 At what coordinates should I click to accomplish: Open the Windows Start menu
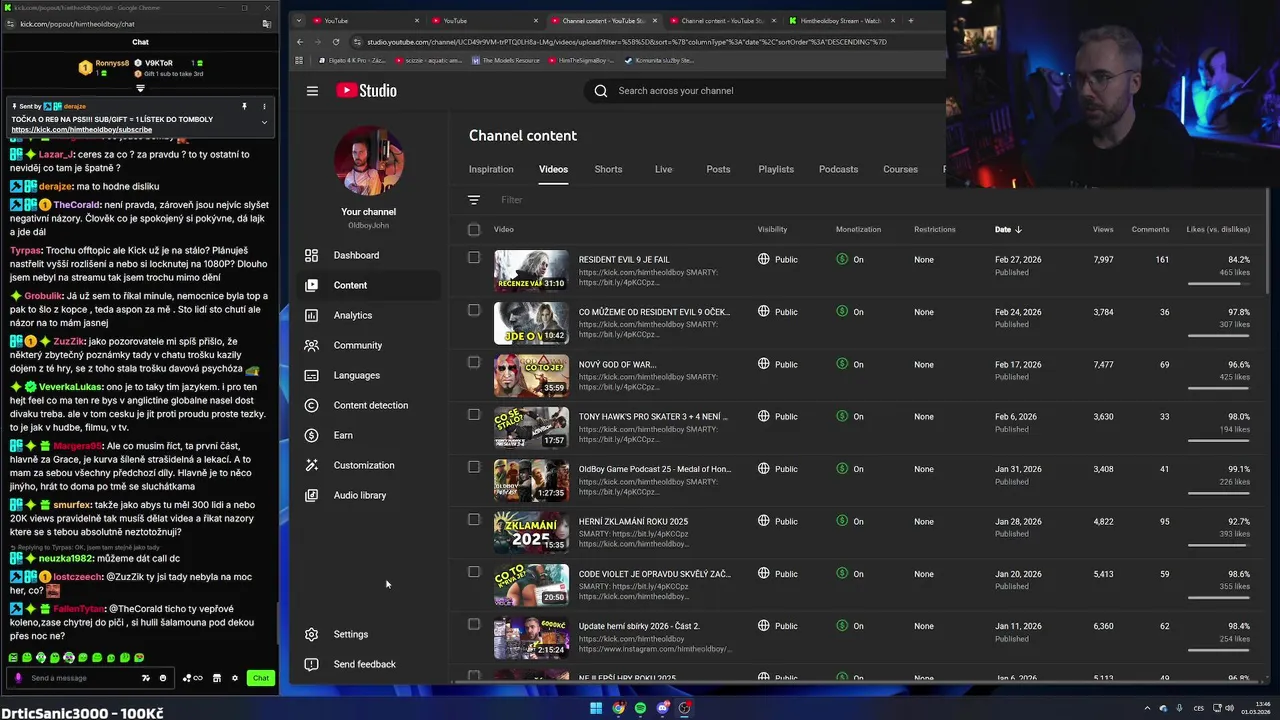[x=596, y=708]
